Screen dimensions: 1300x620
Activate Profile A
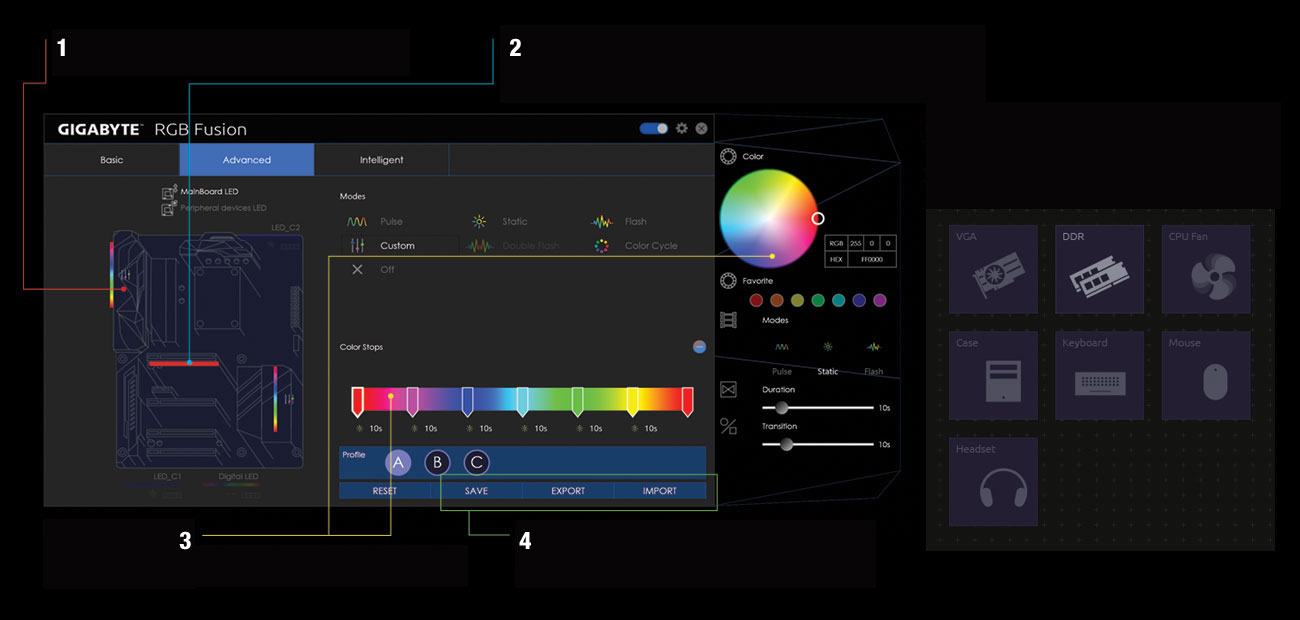pyautogui.click(x=398, y=462)
